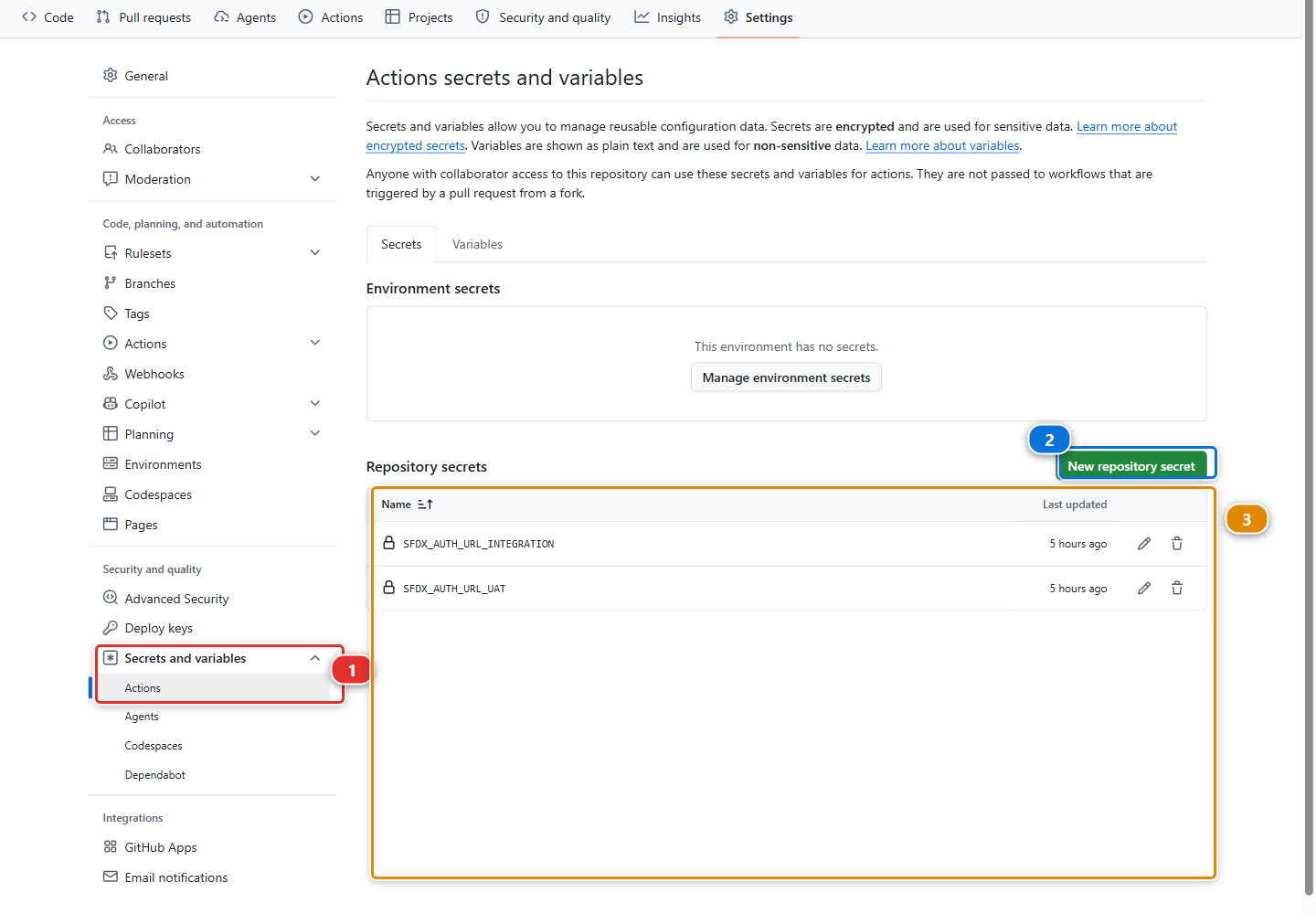1316x914 pixels.
Task: Select the Secrets tab
Action: pos(401,244)
